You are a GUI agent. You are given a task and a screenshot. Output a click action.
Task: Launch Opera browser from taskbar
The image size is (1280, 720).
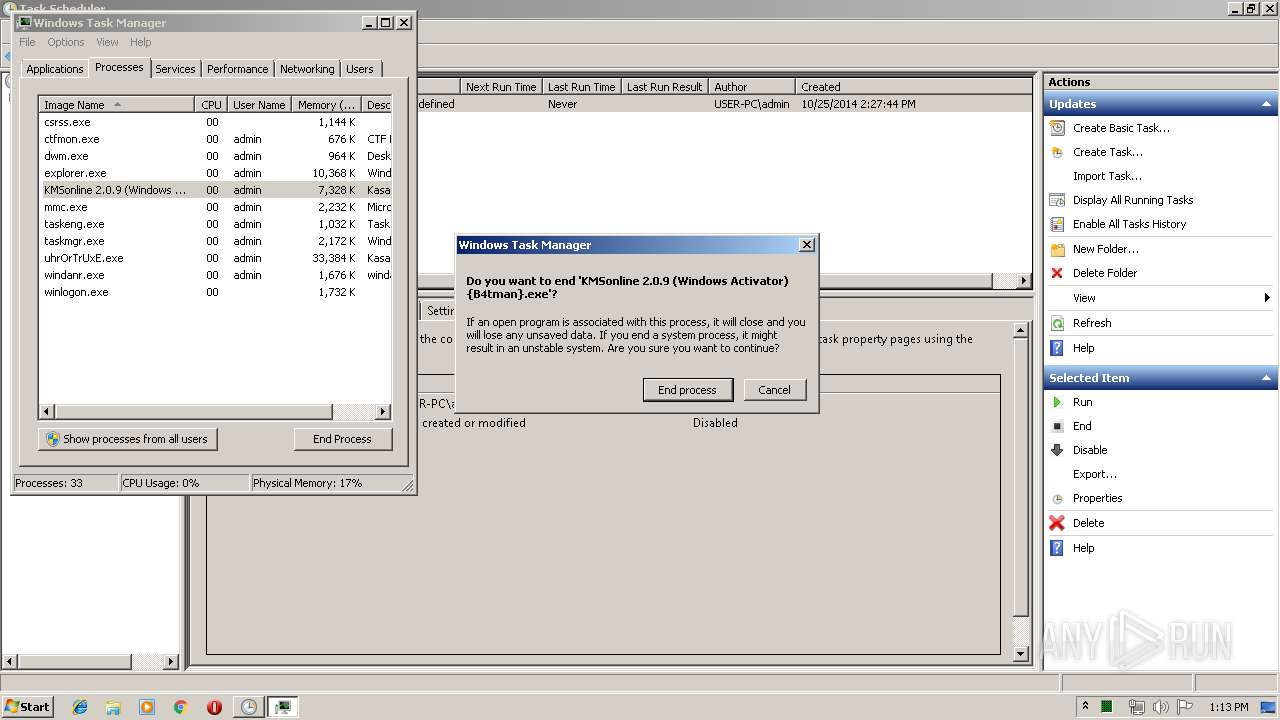click(214, 707)
